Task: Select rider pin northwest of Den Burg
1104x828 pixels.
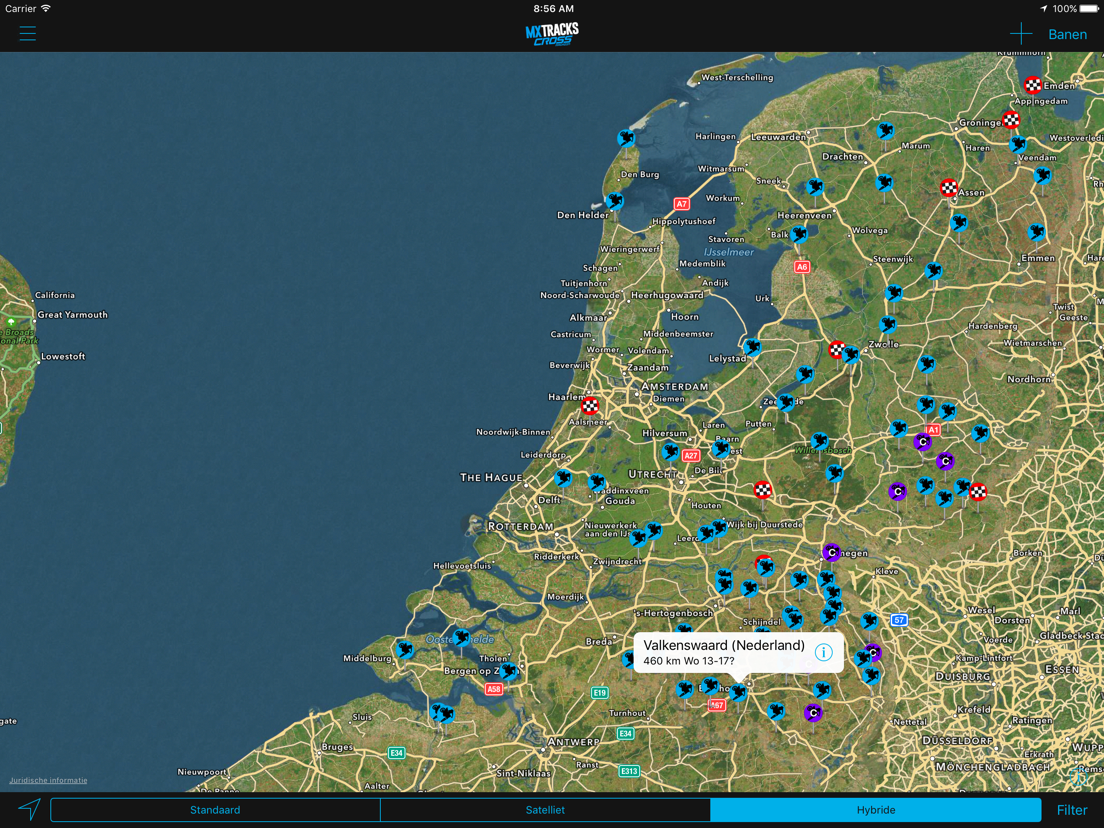Action: coord(626,138)
